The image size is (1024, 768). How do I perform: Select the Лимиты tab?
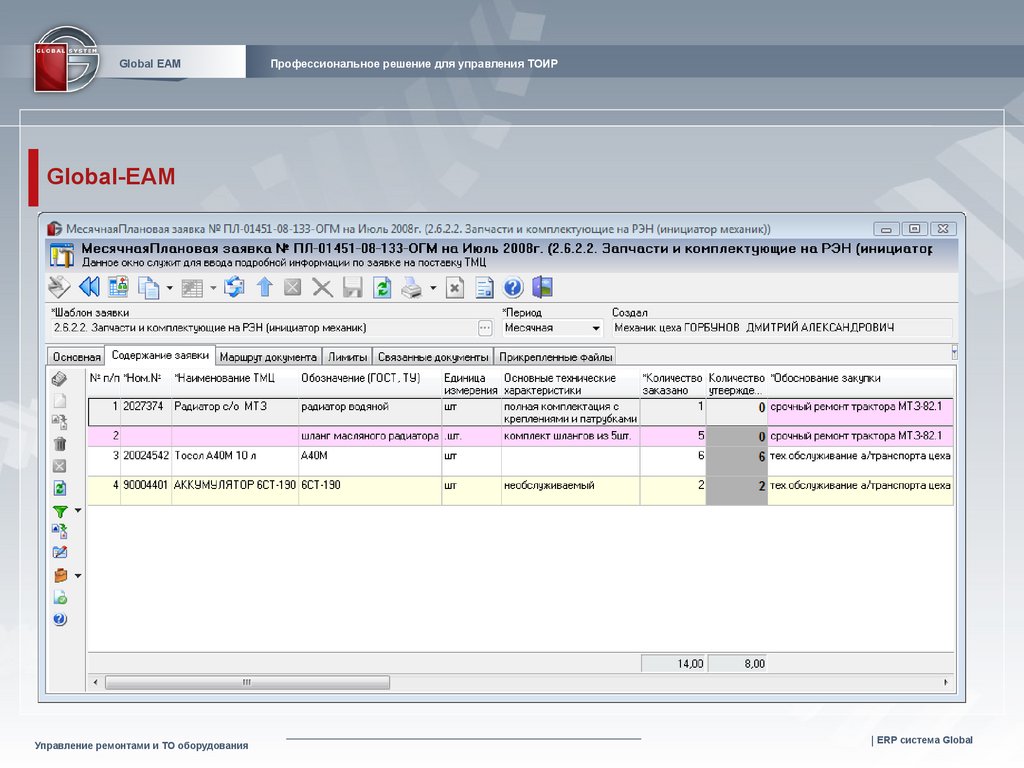pos(347,357)
